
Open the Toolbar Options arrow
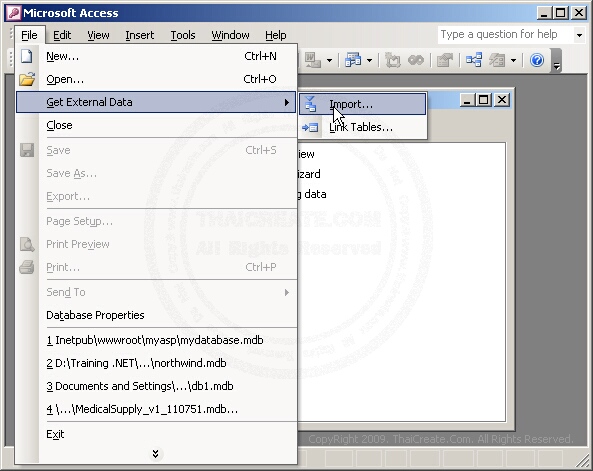pyautogui.click(x=556, y=61)
